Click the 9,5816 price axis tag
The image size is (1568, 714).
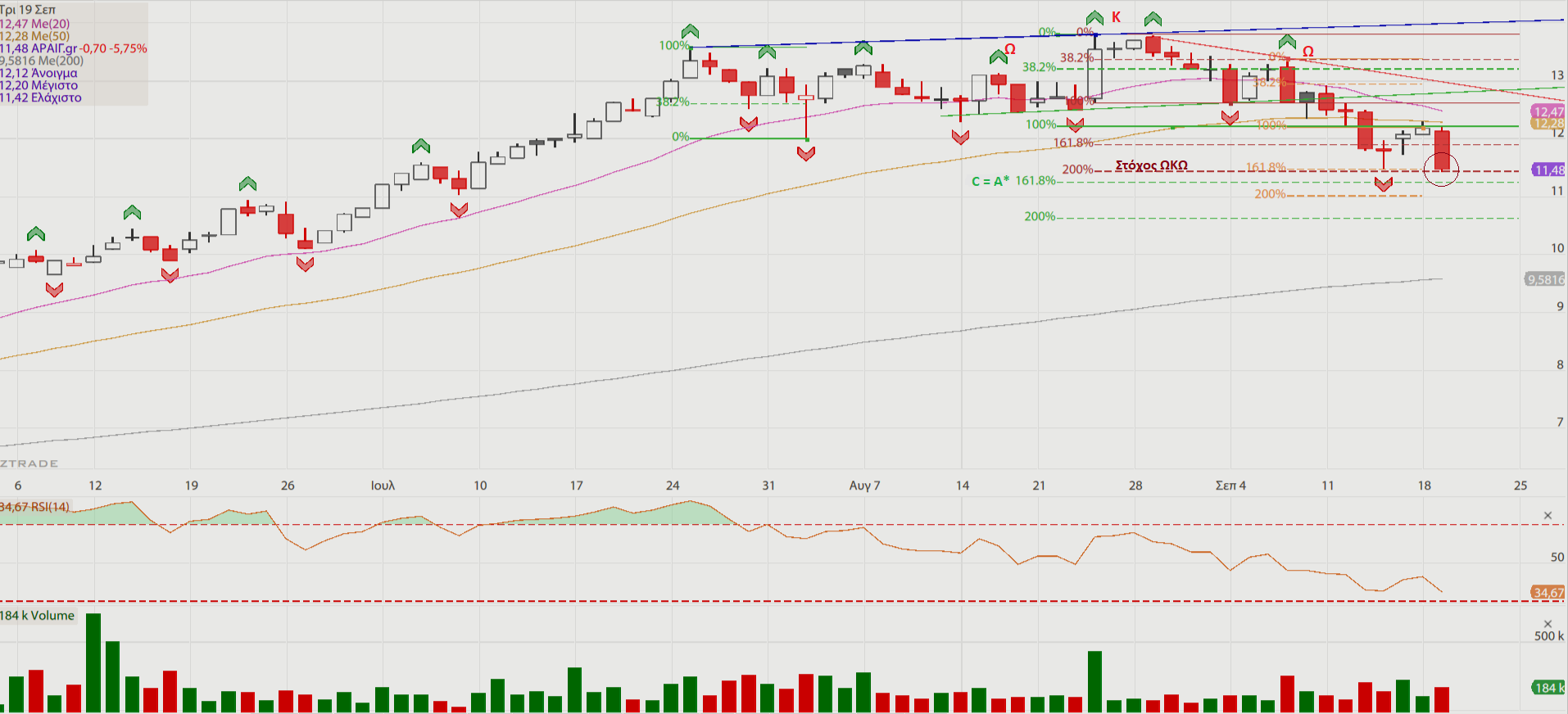1545,280
